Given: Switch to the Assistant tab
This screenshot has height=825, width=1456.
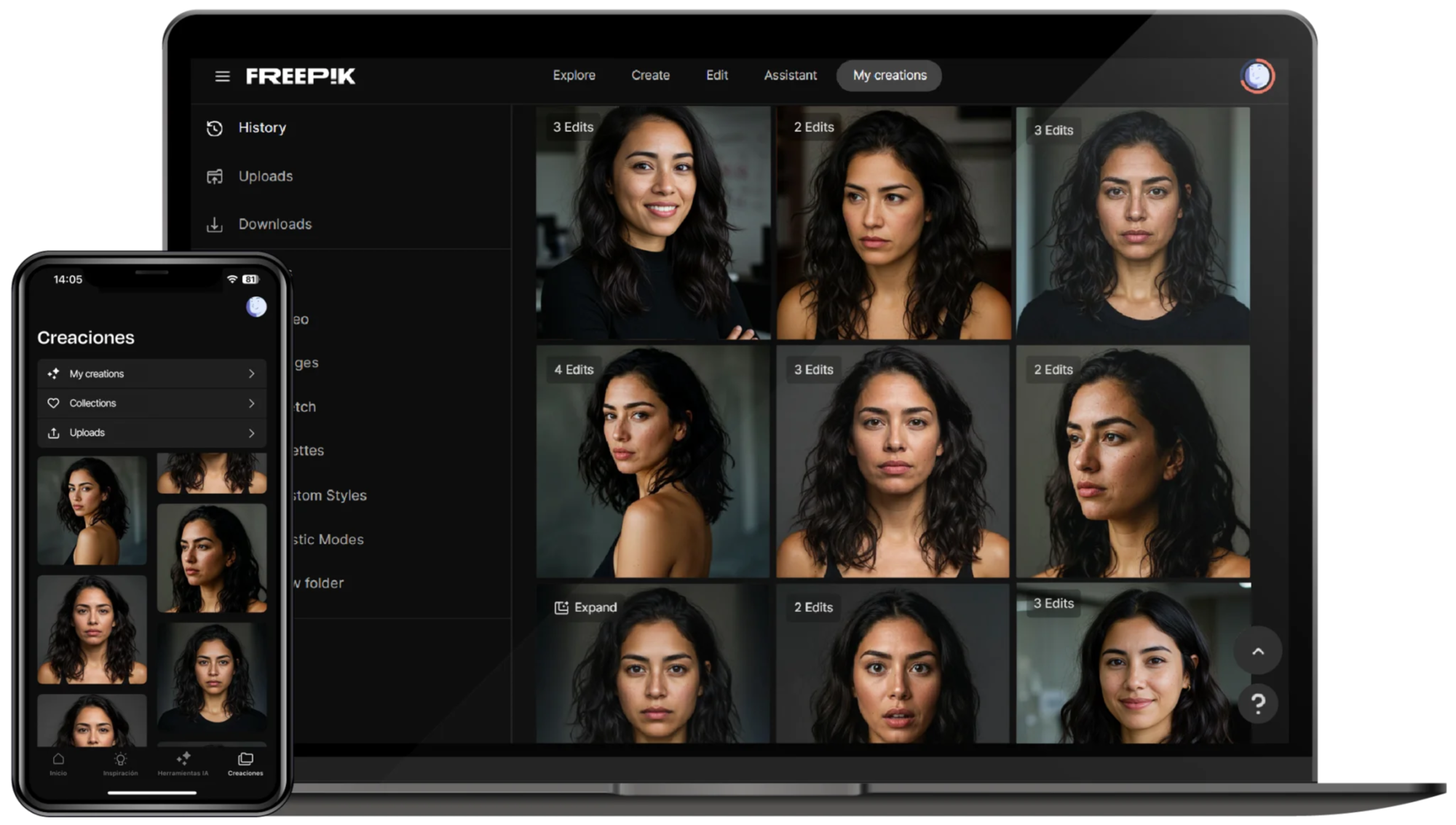Looking at the screenshot, I should click(x=790, y=76).
